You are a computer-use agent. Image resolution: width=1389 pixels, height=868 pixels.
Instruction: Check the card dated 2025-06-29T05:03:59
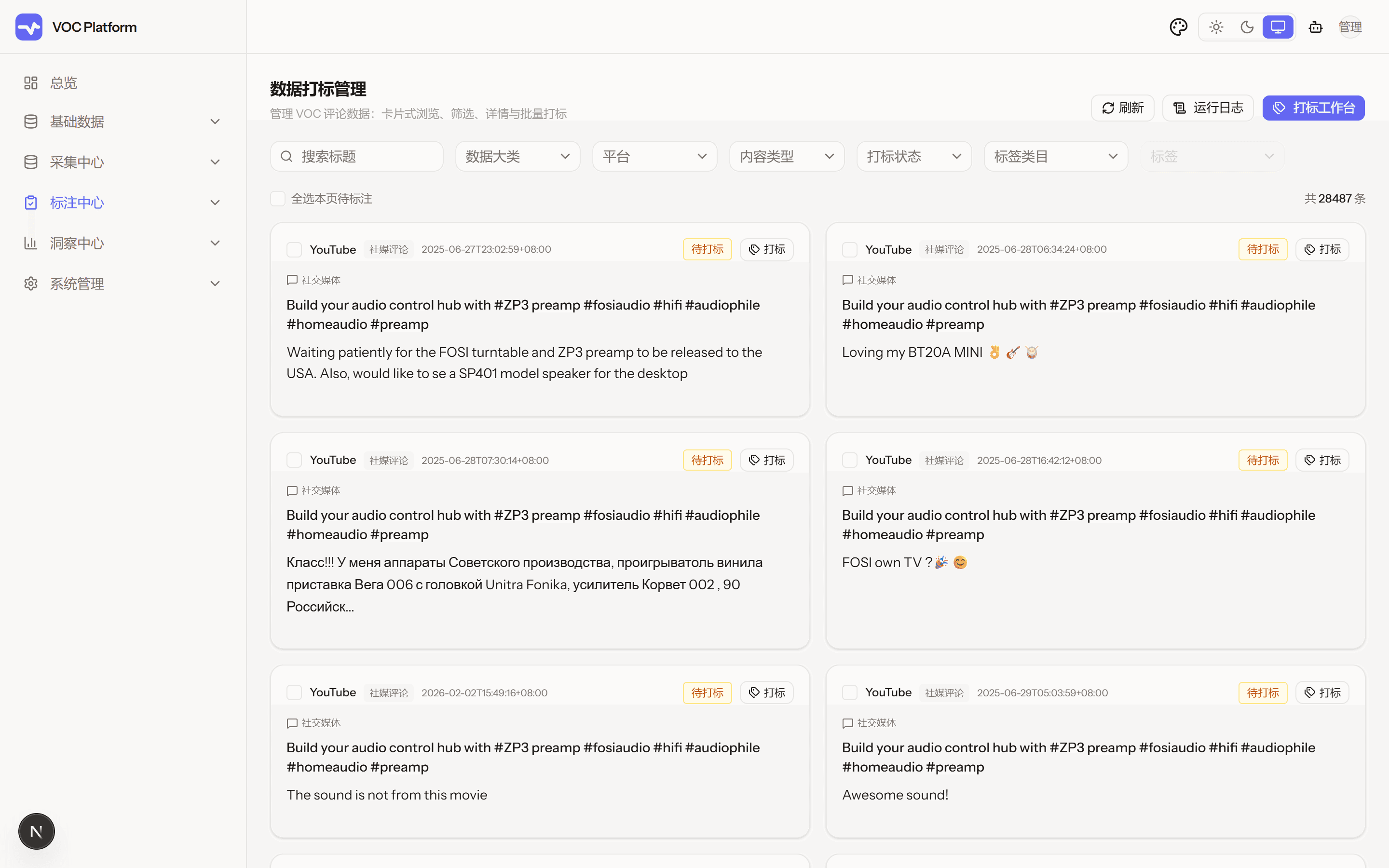(850, 693)
